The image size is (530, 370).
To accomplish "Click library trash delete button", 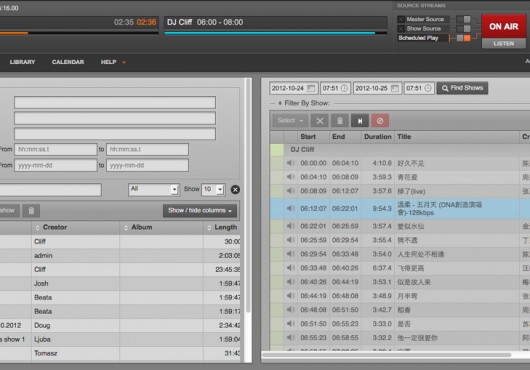I will click(x=31, y=211).
